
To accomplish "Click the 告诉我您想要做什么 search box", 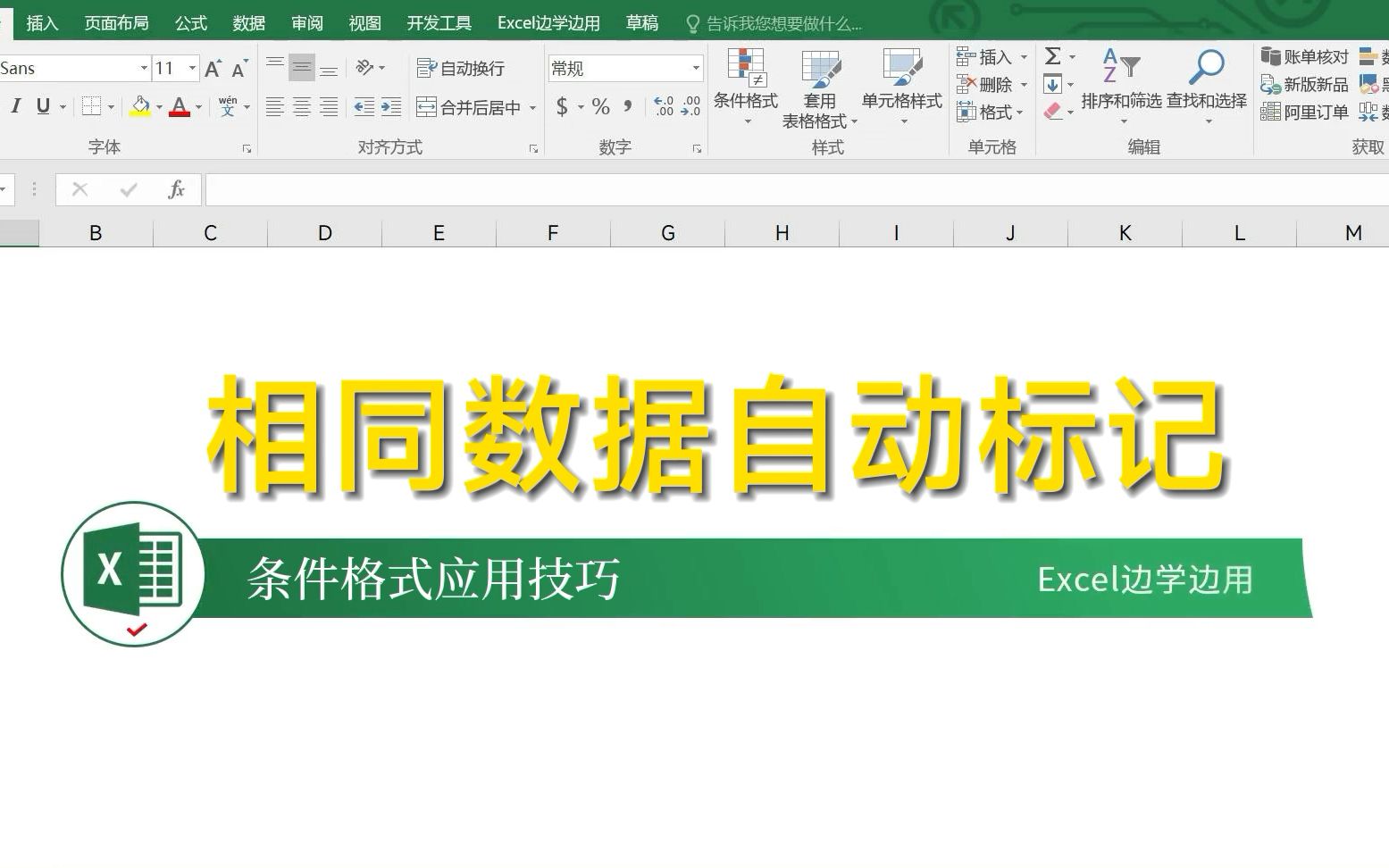I will click(774, 24).
